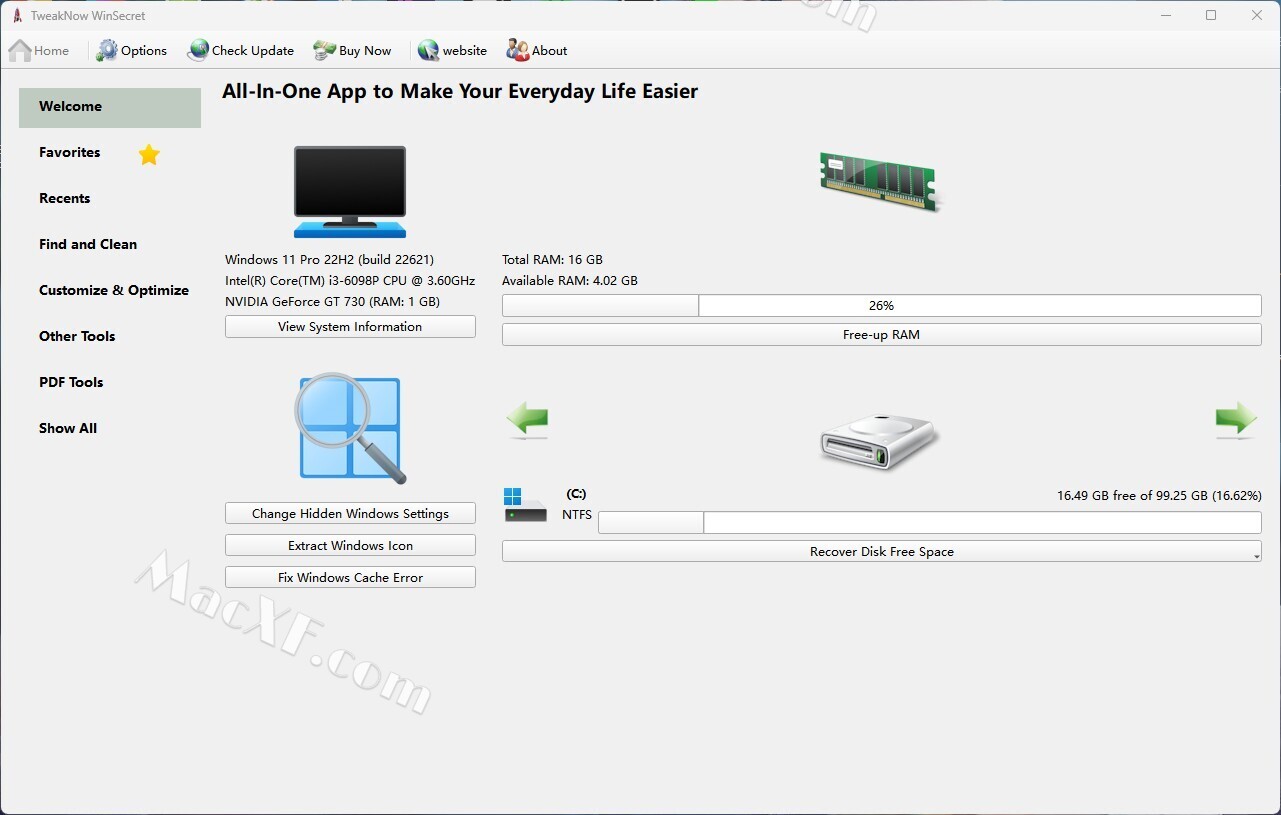This screenshot has width=1281, height=815.
Task: Click the Favorites gold star icon
Action: click(x=149, y=154)
